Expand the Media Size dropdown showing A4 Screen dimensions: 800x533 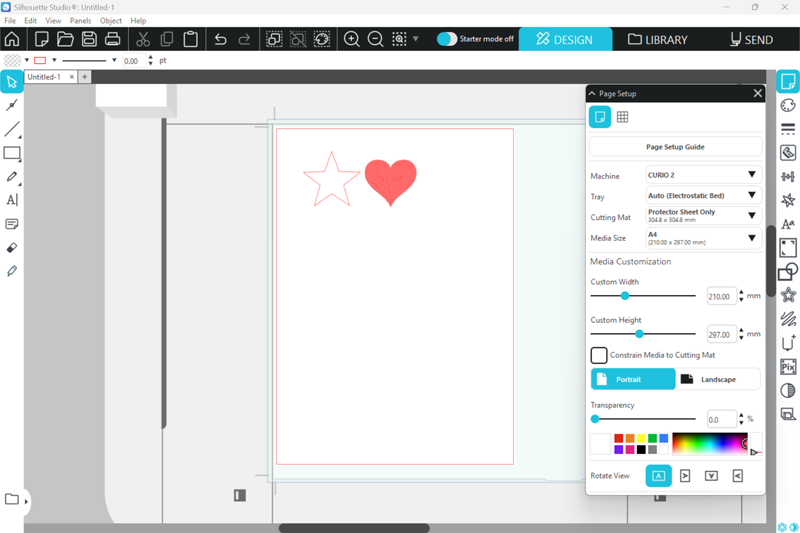point(704,238)
